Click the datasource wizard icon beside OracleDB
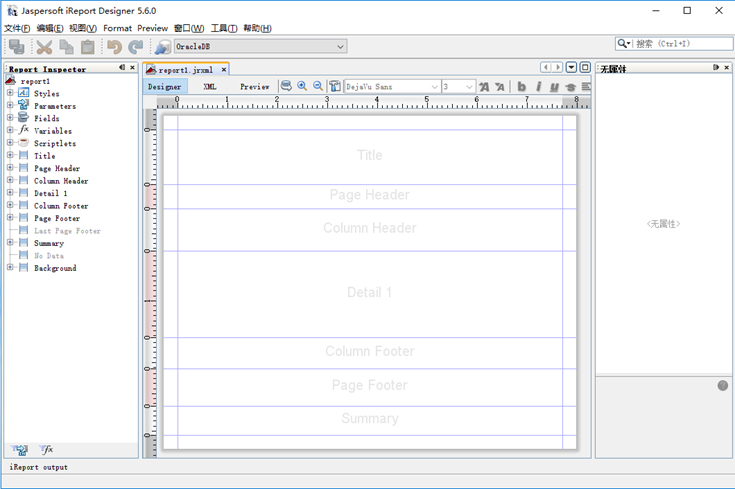Viewport: 735px width, 489px height. (x=162, y=47)
